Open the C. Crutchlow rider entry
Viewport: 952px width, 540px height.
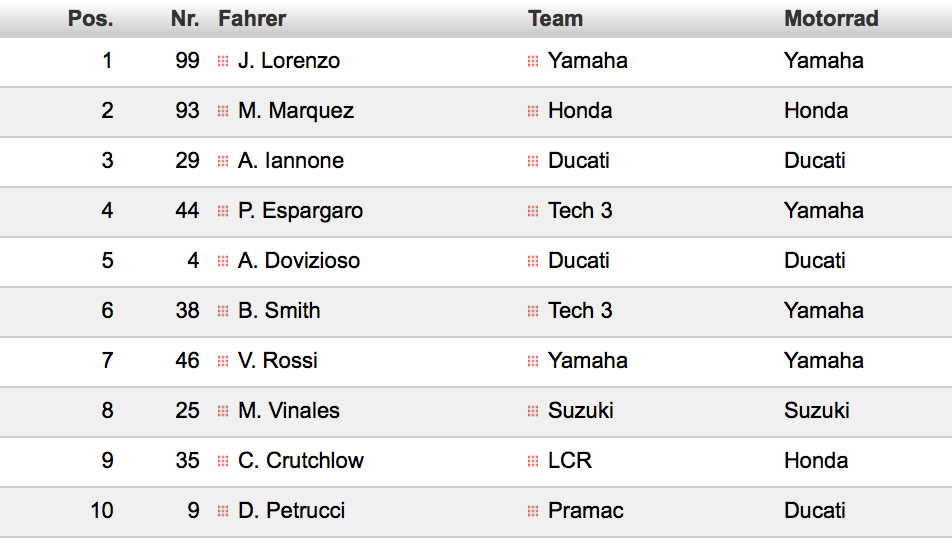pyautogui.click(x=301, y=460)
